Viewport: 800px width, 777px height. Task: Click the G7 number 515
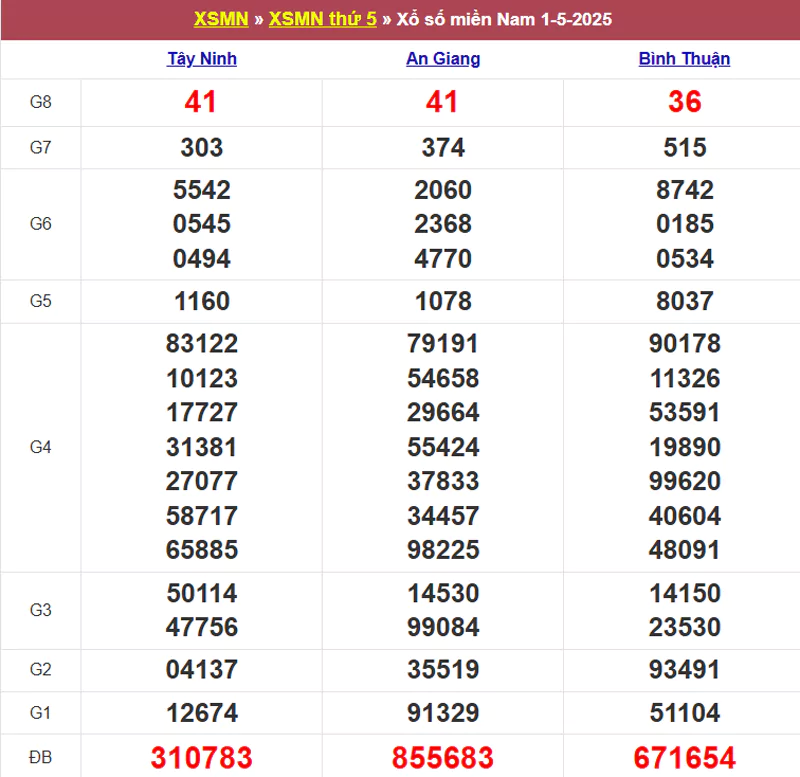tap(685, 148)
